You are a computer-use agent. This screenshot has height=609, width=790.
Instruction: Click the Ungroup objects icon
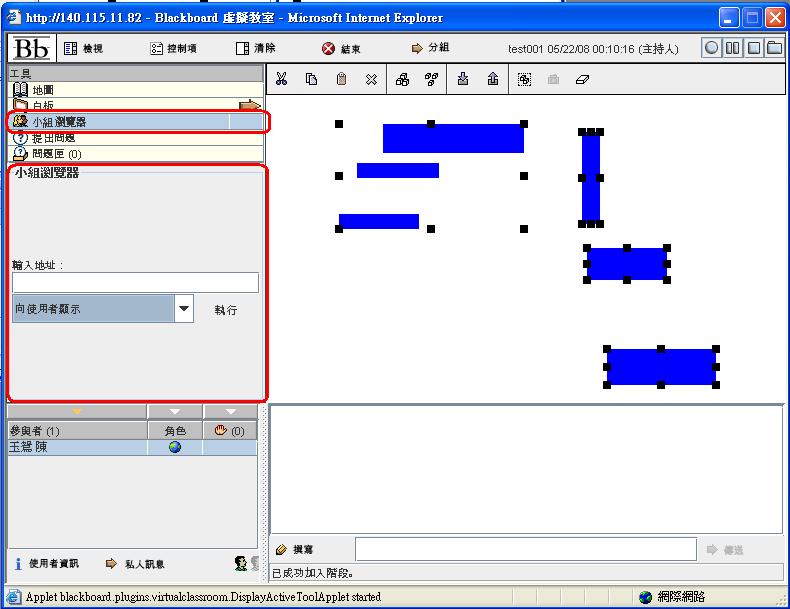pyautogui.click(x=432, y=80)
